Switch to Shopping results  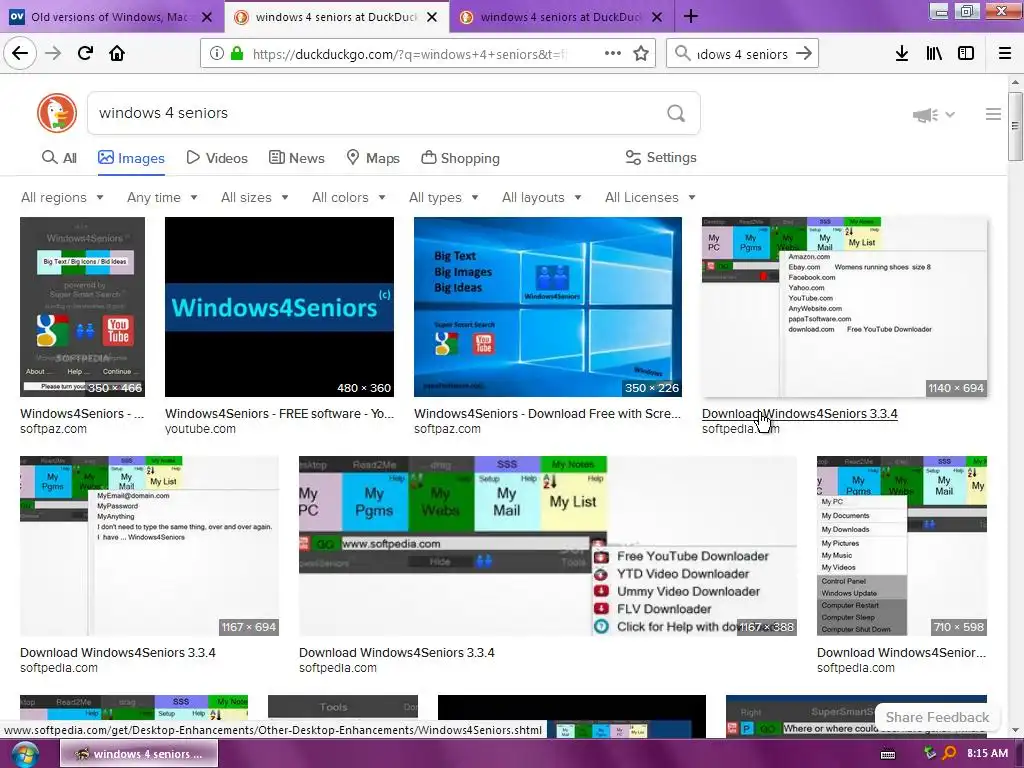(x=460, y=158)
